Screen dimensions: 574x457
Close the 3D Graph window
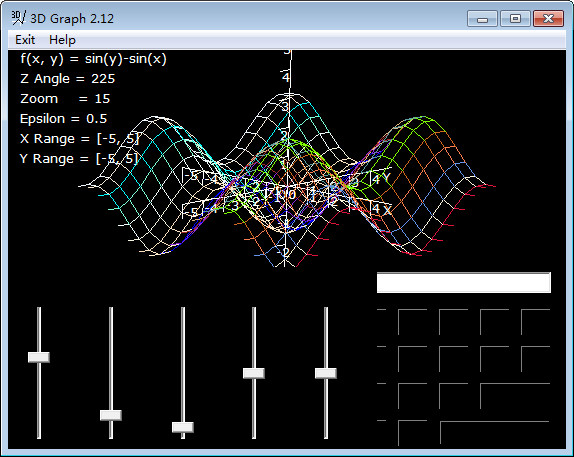[x=548, y=18]
